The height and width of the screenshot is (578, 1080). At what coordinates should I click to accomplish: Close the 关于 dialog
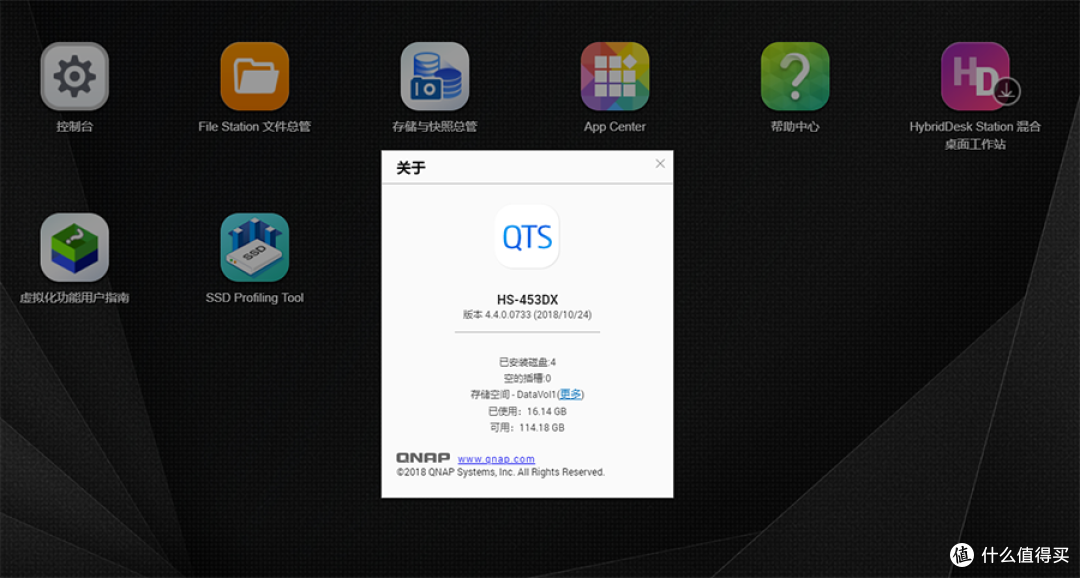tap(660, 164)
